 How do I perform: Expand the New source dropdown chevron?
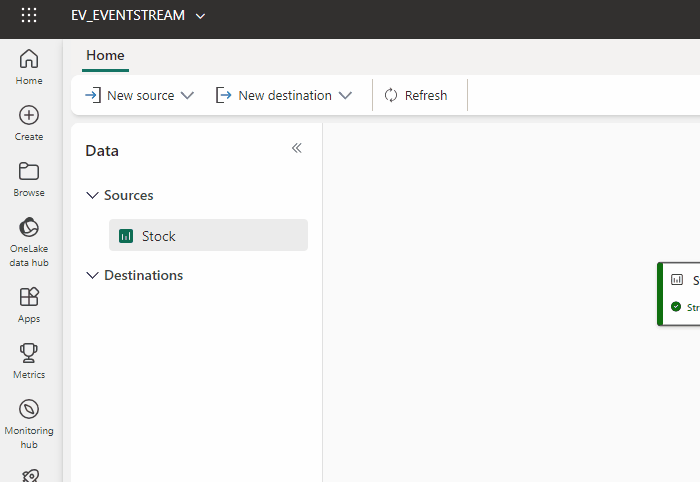tap(187, 96)
